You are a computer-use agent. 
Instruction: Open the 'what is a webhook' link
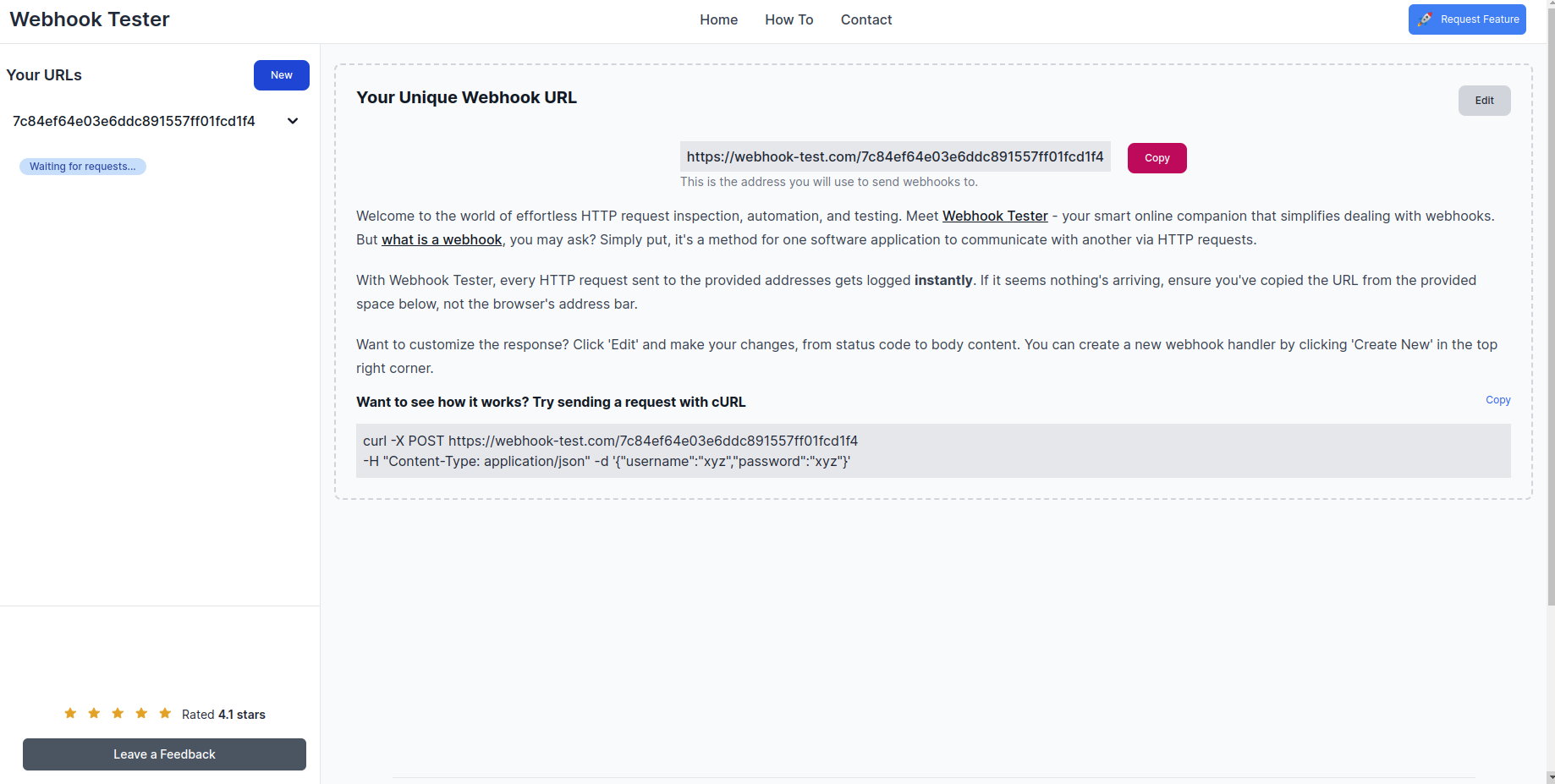pyautogui.click(x=442, y=239)
